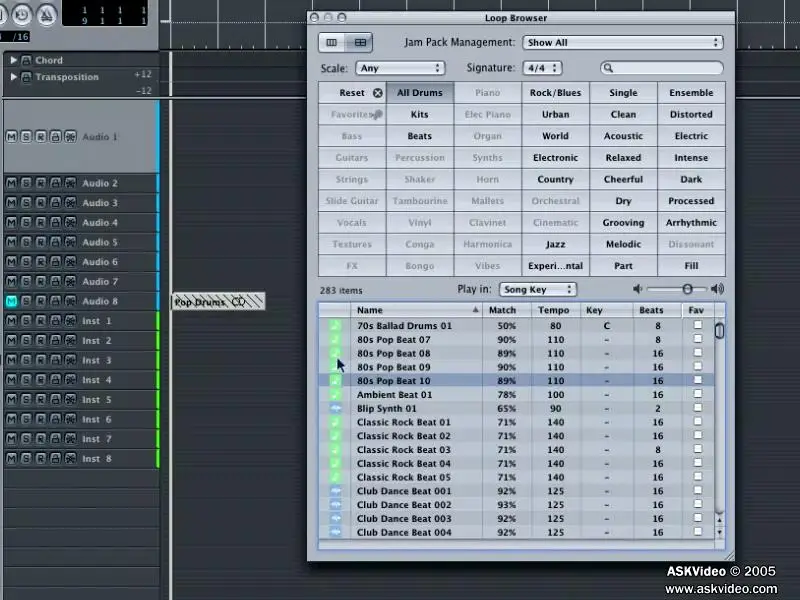Click the search magnifier icon in Loop Browser

(x=608, y=68)
